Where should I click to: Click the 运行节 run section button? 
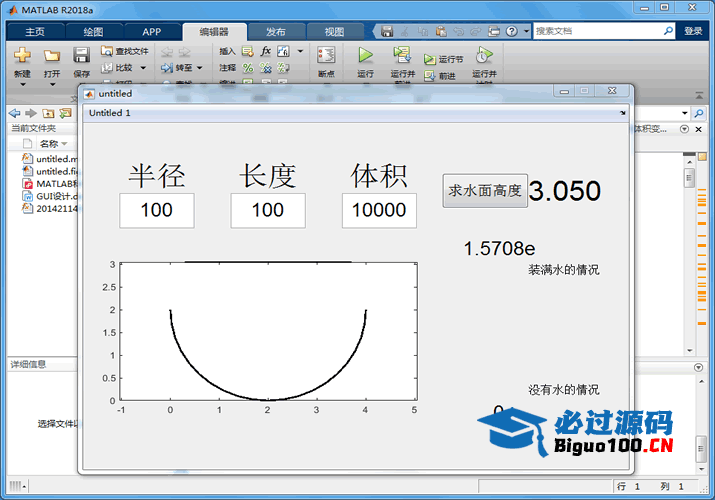pyautogui.click(x=443, y=59)
